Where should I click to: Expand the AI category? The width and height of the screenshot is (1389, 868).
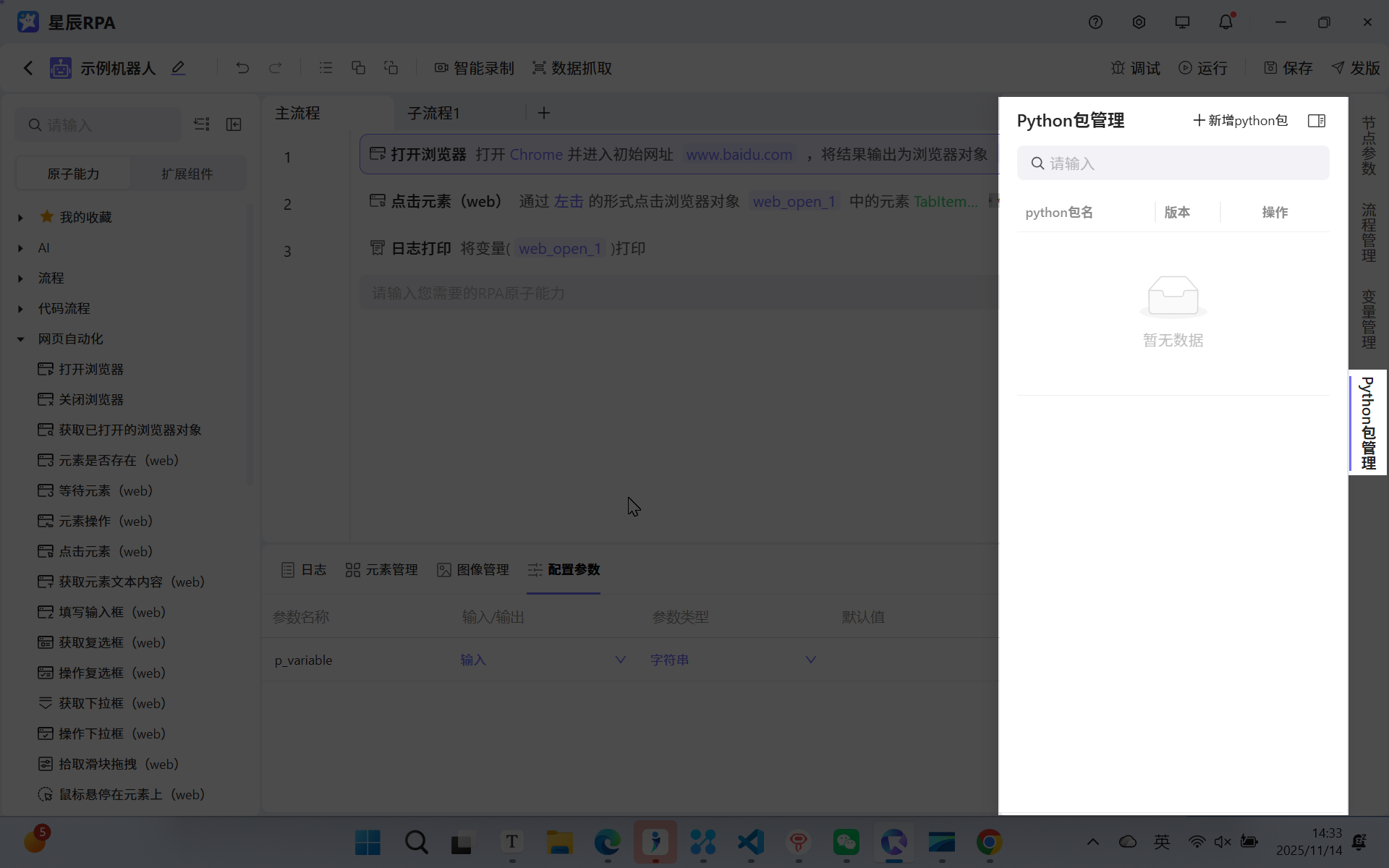[20, 247]
